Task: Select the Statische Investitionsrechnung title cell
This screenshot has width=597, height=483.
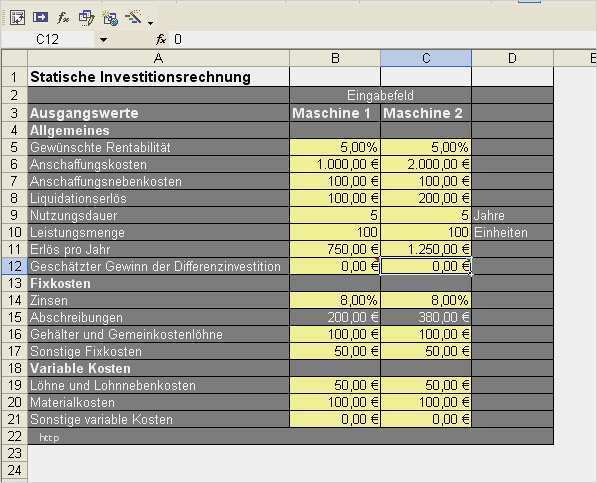Action: click(x=158, y=77)
